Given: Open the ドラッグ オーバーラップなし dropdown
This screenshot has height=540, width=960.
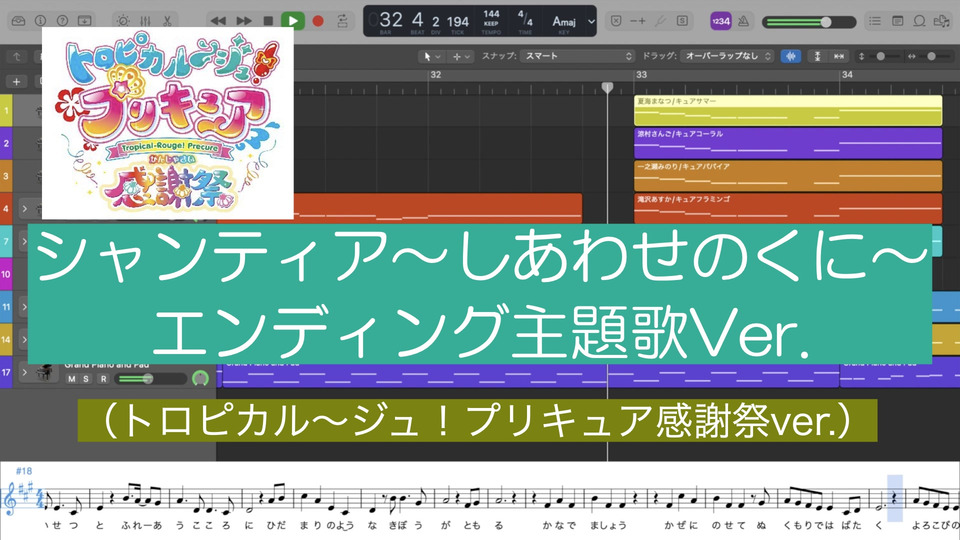Looking at the screenshot, I should [727, 56].
